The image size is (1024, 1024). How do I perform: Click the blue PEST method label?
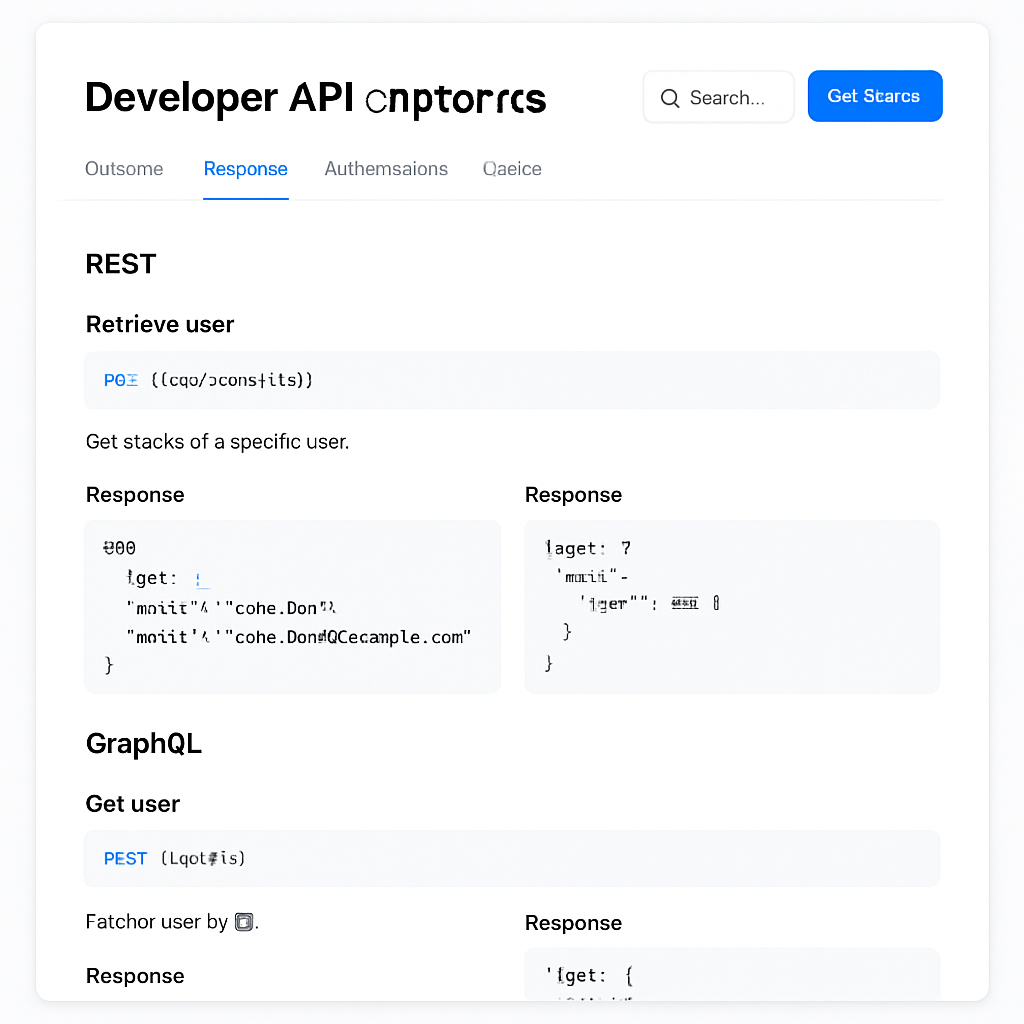125,858
